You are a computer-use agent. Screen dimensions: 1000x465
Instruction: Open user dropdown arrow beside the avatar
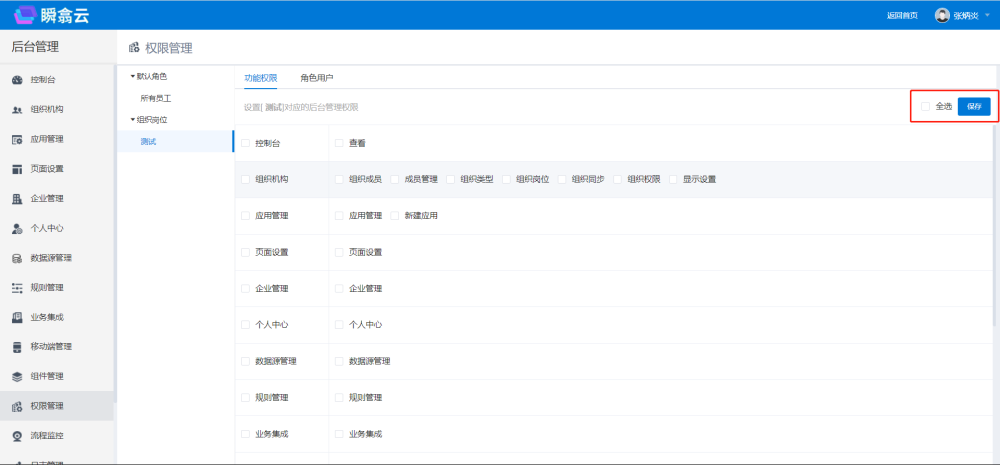pos(987,15)
